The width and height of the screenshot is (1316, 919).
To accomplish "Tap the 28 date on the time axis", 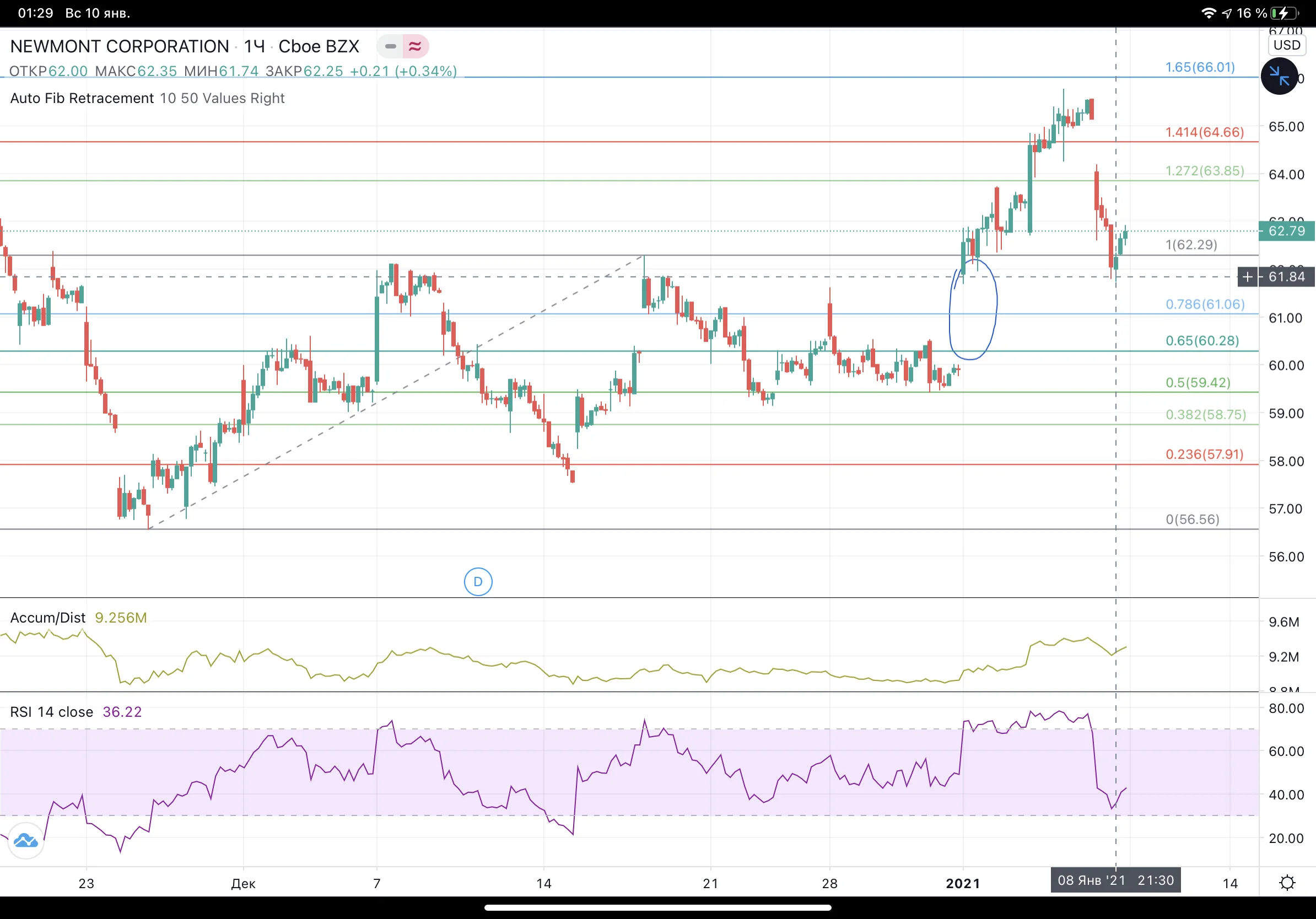I will tap(829, 884).
